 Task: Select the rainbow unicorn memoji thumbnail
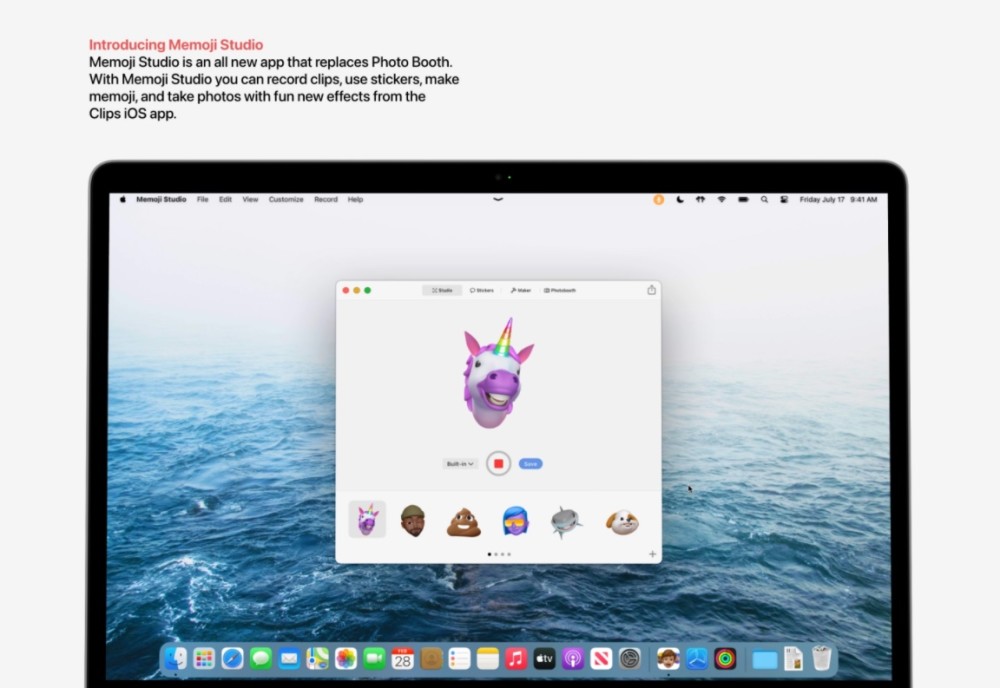click(x=366, y=518)
